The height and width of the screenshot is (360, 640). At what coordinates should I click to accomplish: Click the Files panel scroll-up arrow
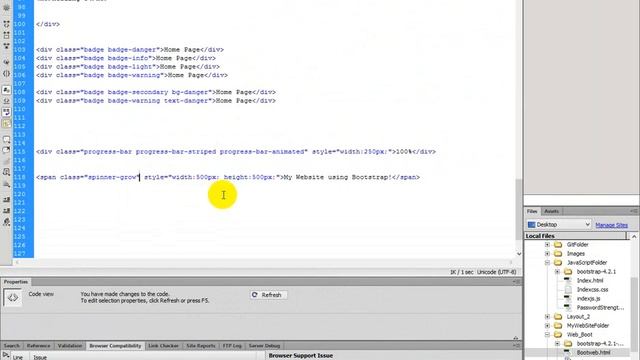coord(634,236)
